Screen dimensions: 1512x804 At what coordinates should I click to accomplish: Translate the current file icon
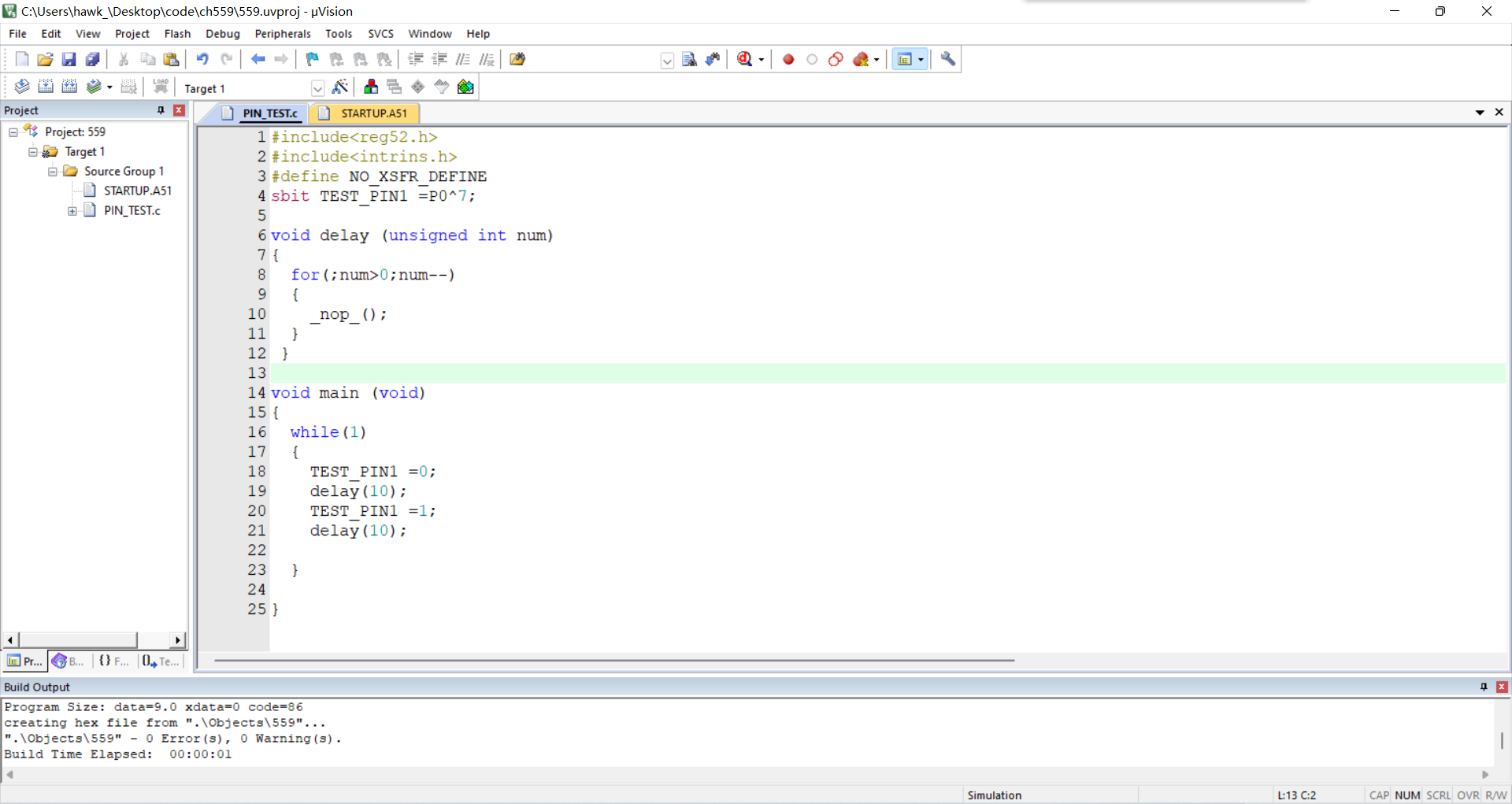click(x=22, y=87)
